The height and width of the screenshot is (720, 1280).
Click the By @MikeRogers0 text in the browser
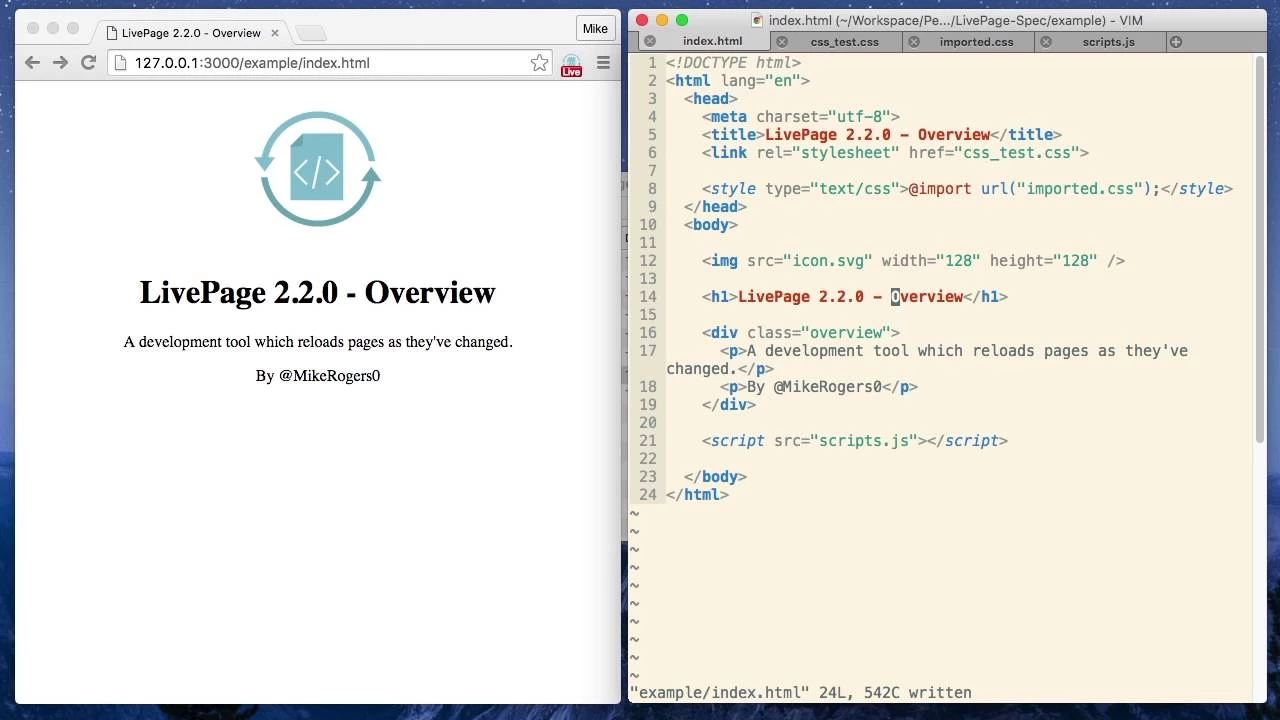[x=318, y=376]
